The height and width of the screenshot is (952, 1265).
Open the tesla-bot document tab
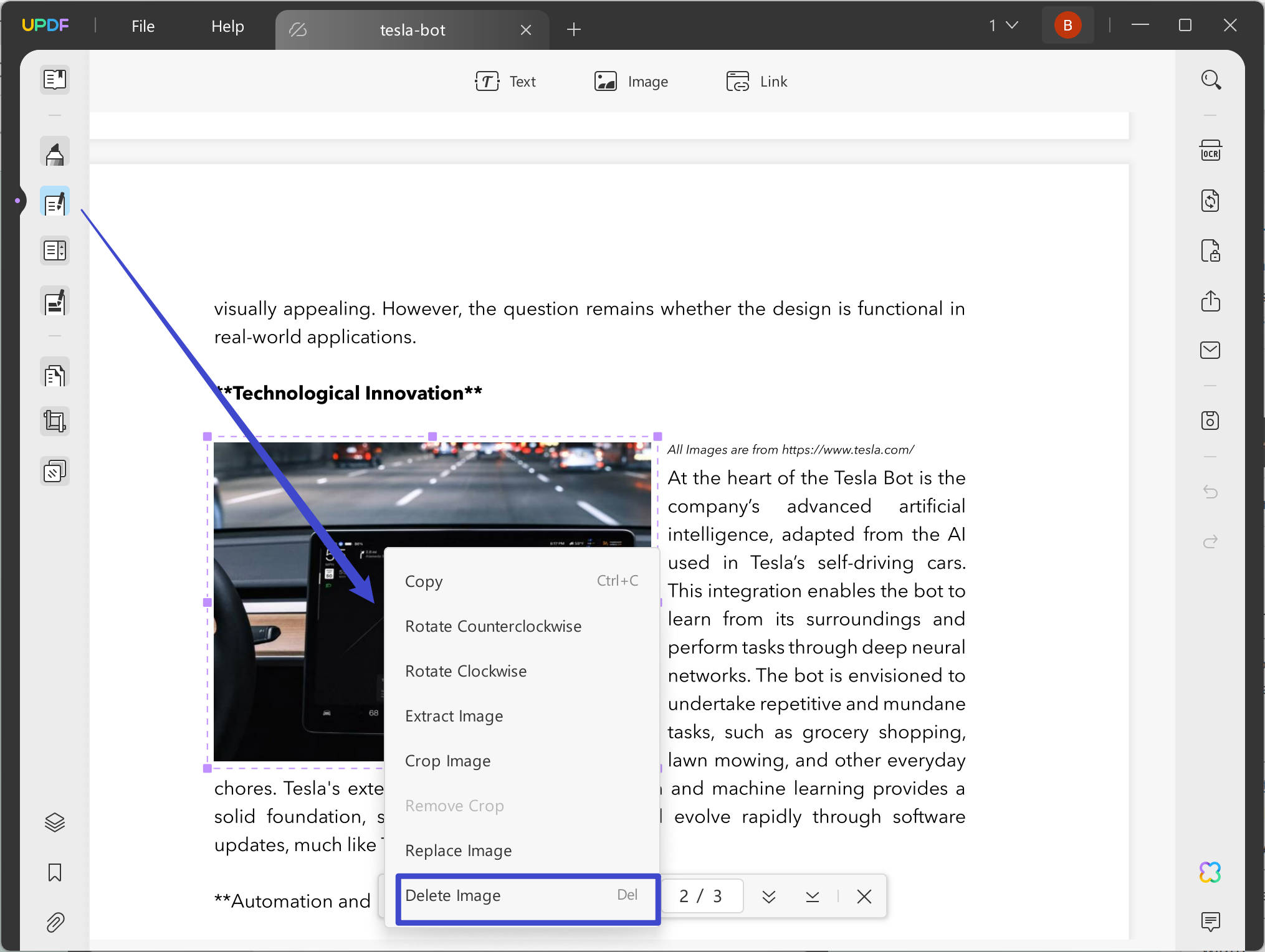point(412,29)
